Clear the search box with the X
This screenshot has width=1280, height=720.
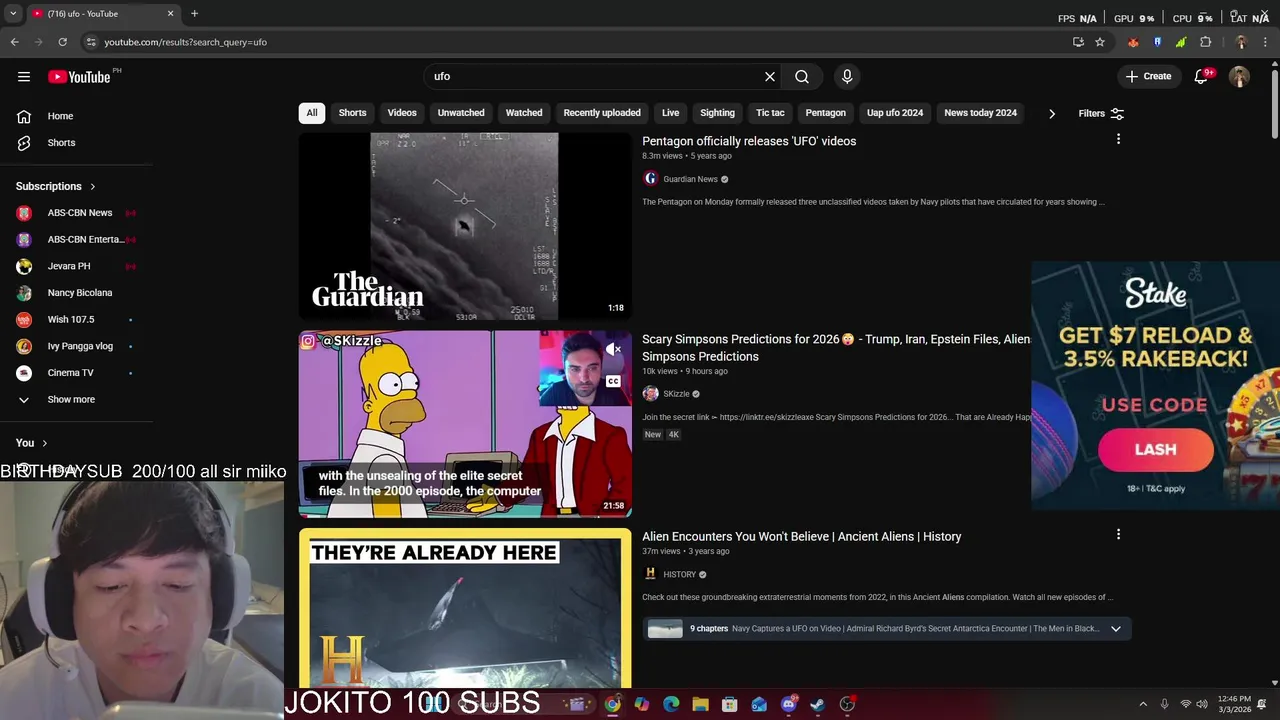pos(770,77)
